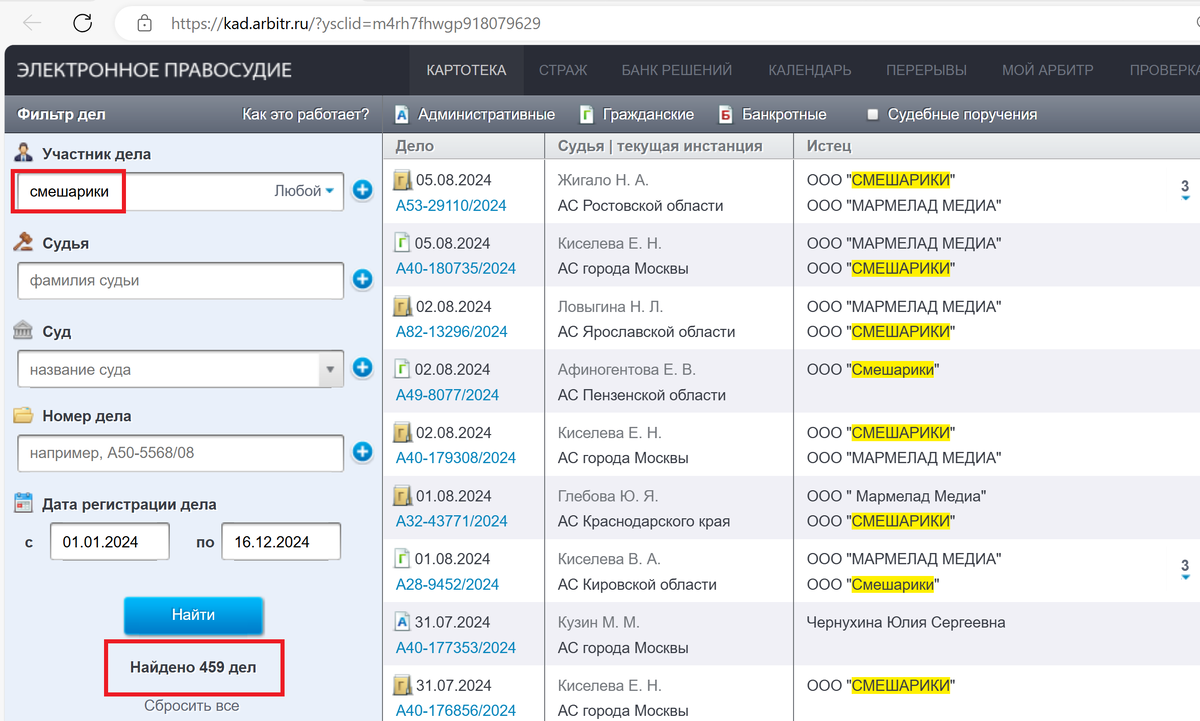The width and height of the screenshot is (1200, 721).
Task: Filter by Банкротные cases
Action: [772, 114]
